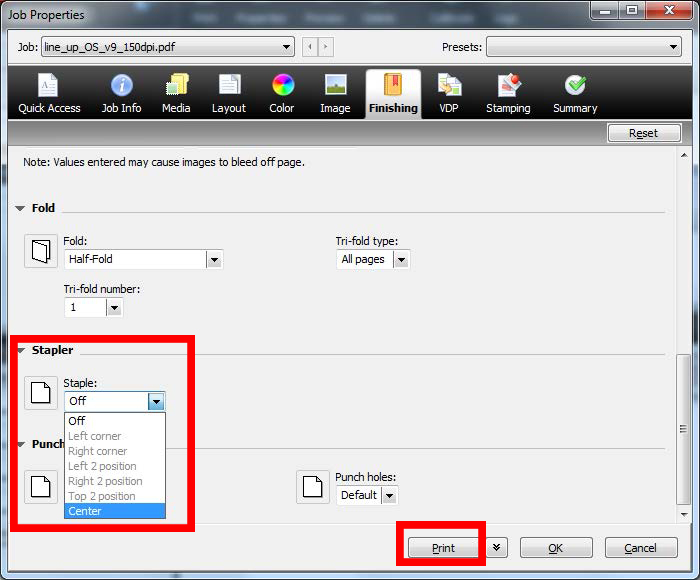Open the Image tab icon
Screen dimensions: 700x580
pyautogui.click(x=336, y=84)
